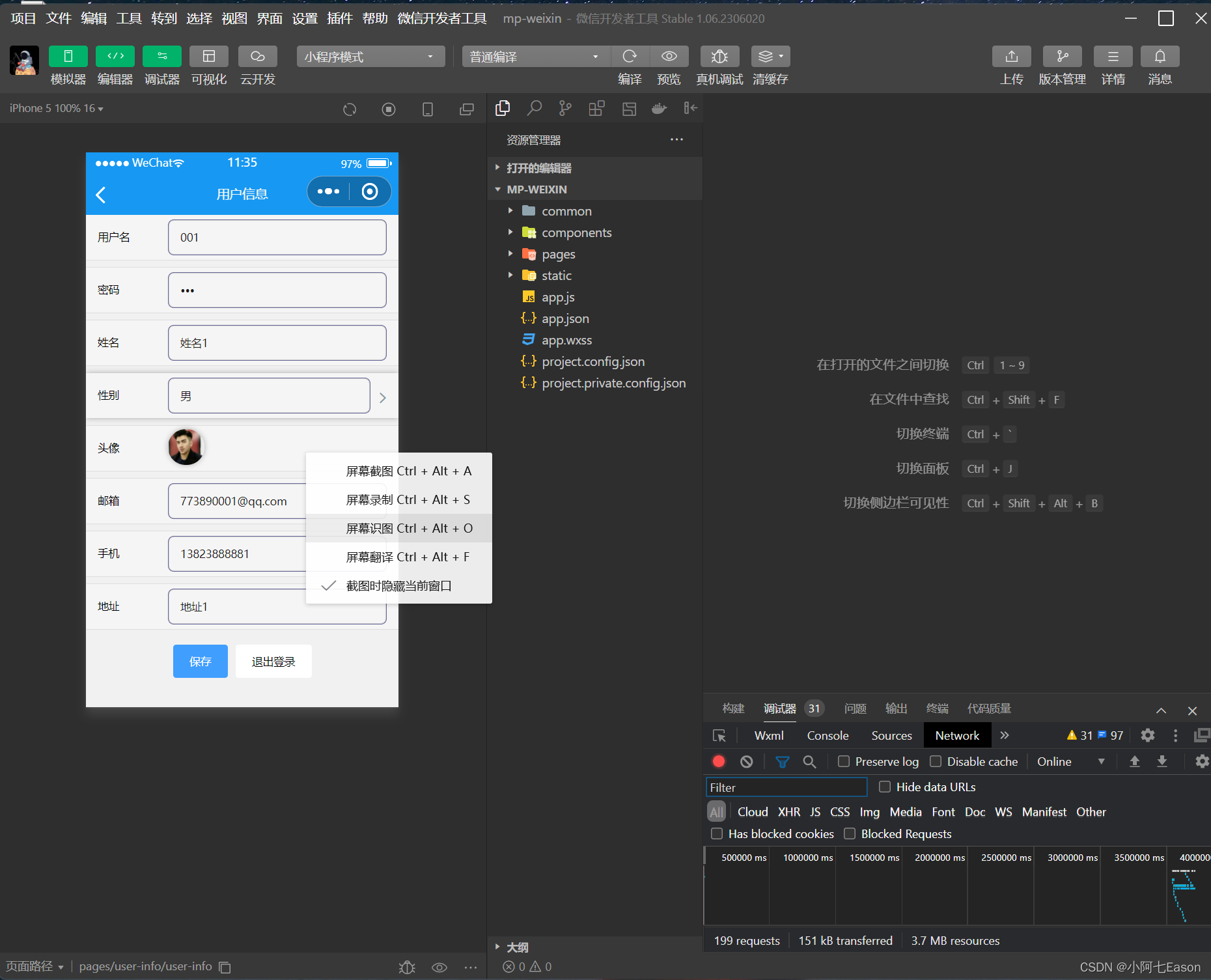
Task: Click the 退出登录 logout button
Action: 273,661
